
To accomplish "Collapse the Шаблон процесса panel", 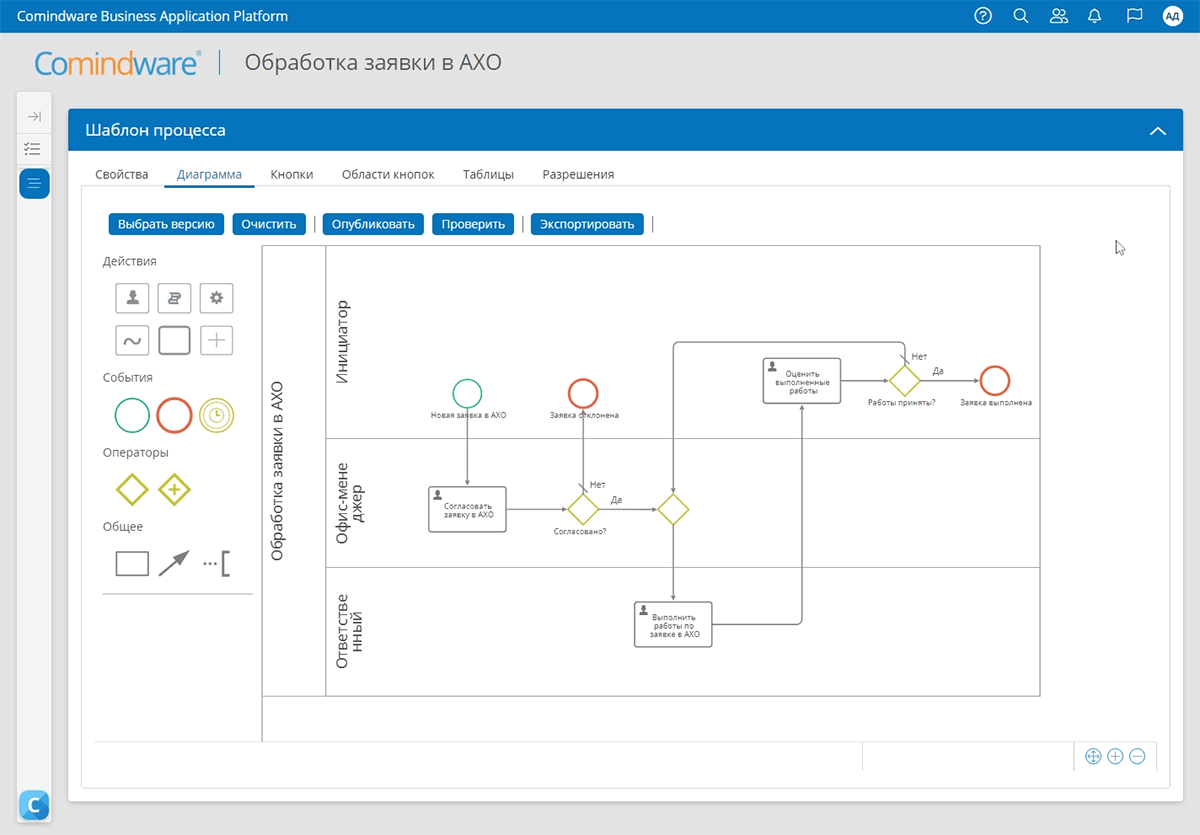I will 1158,131.
